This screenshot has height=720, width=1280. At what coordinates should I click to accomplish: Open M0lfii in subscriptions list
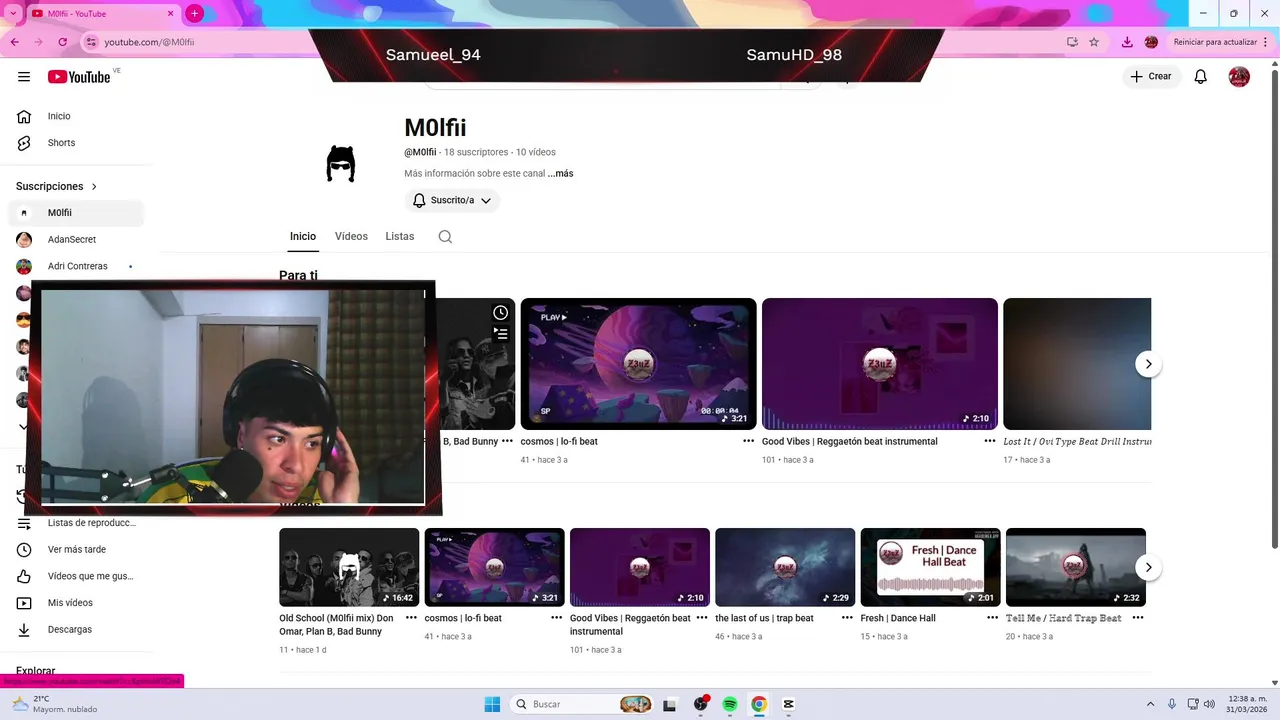point(76,213)
